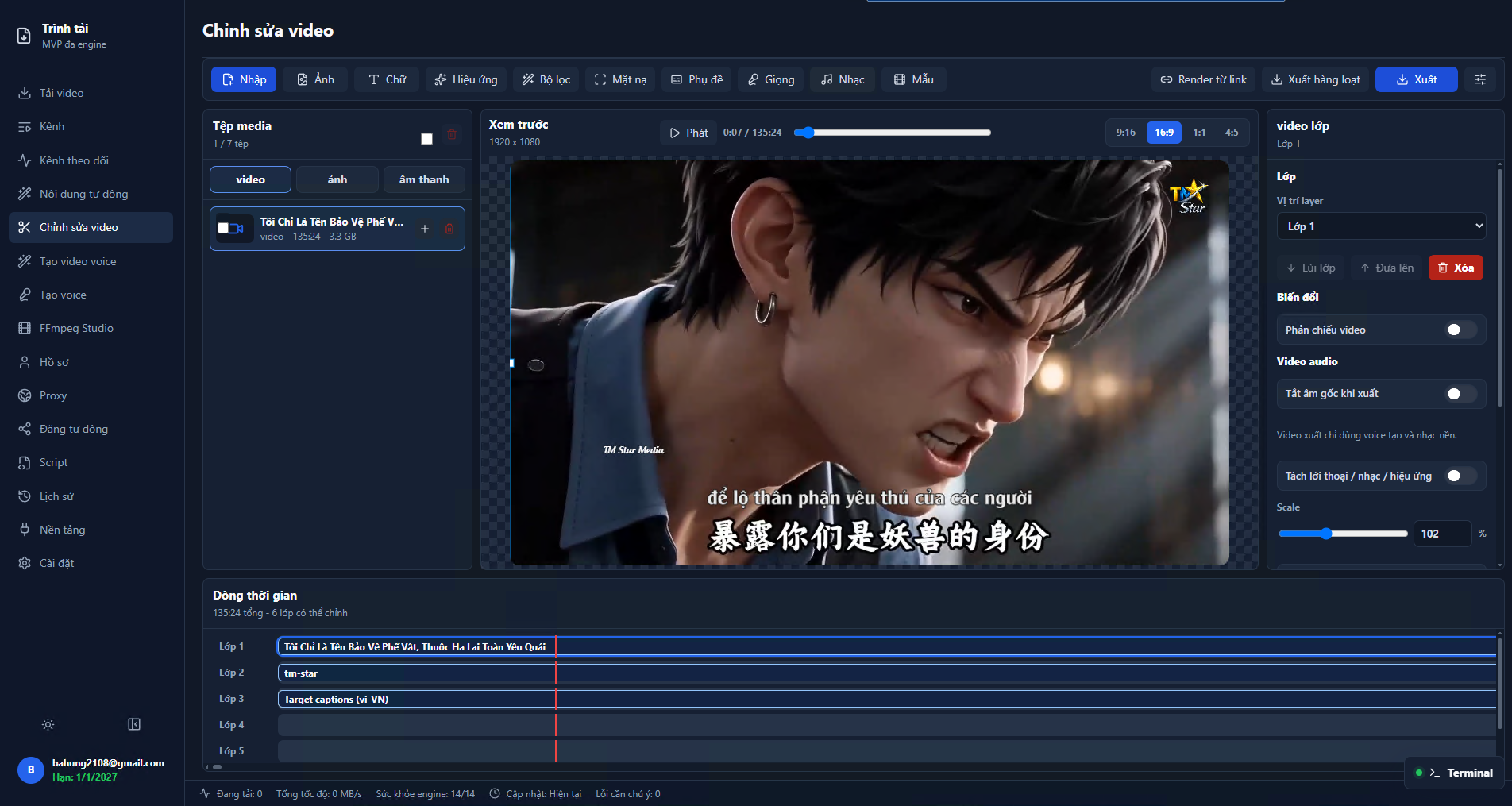Select 9:16 aspect ratio
The height and width of the screenshot is (806, 1512).
[1125, 133]
